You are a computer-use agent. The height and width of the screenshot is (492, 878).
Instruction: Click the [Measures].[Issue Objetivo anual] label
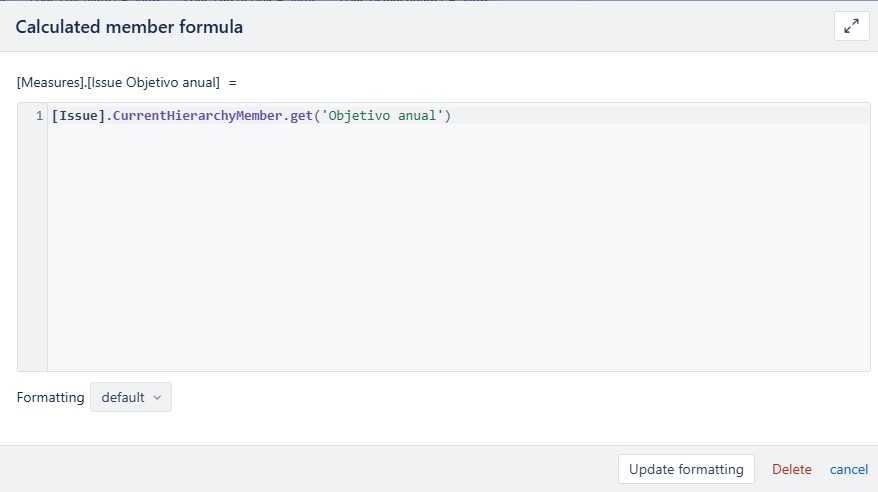coord(118,82)
